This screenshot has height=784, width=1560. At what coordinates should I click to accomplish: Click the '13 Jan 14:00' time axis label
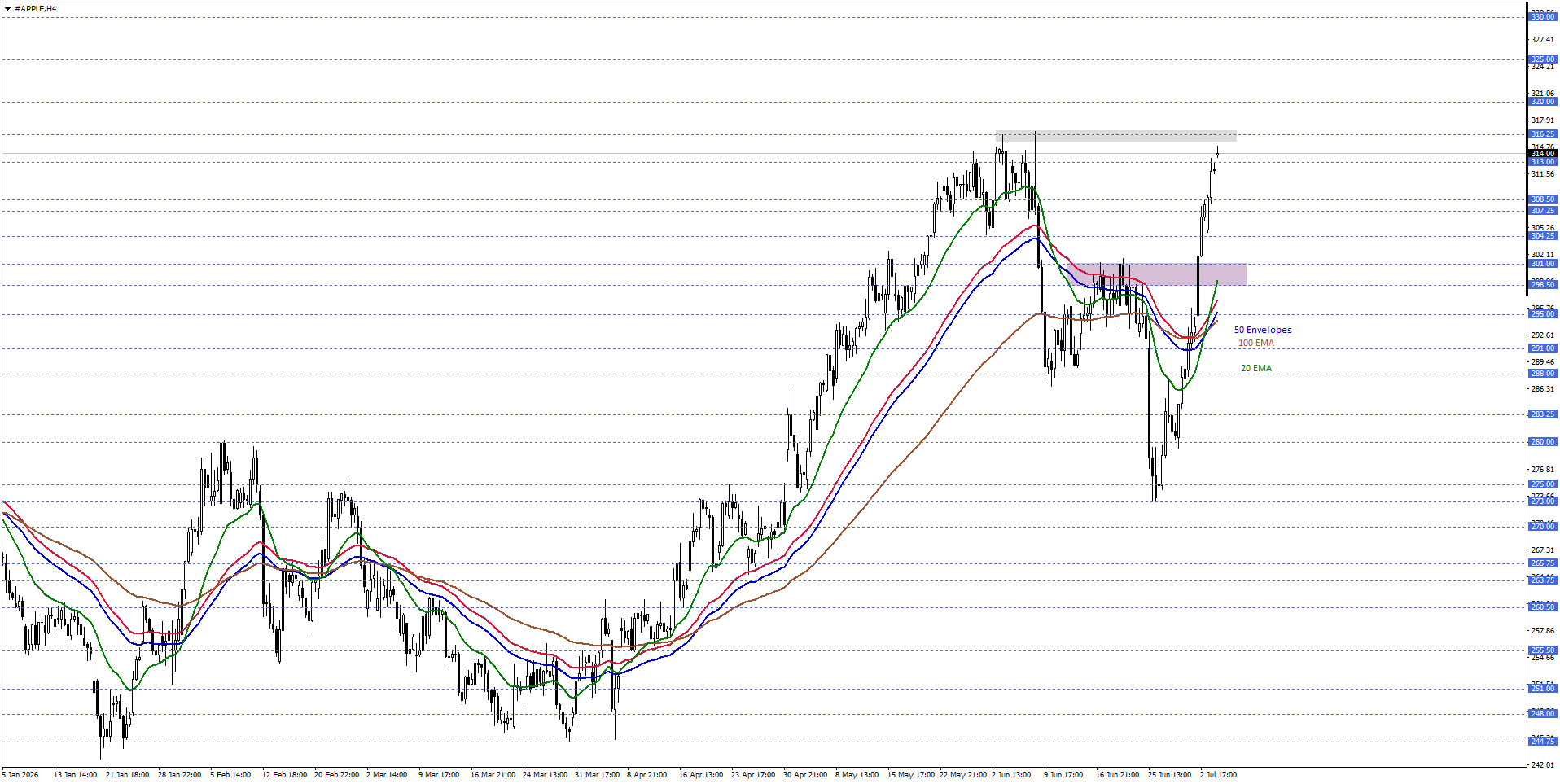pyautogui.click(x=76, y=774)
